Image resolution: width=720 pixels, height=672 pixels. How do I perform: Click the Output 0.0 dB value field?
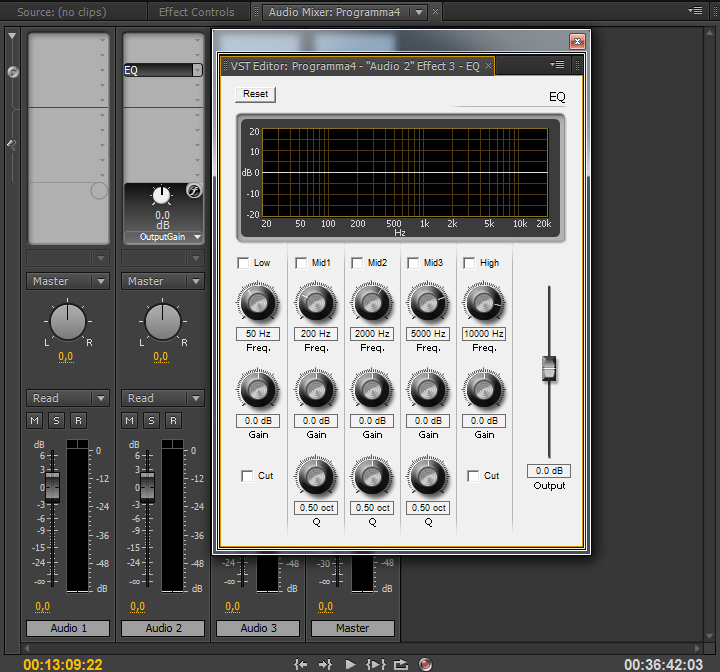[x=549, y=471]
